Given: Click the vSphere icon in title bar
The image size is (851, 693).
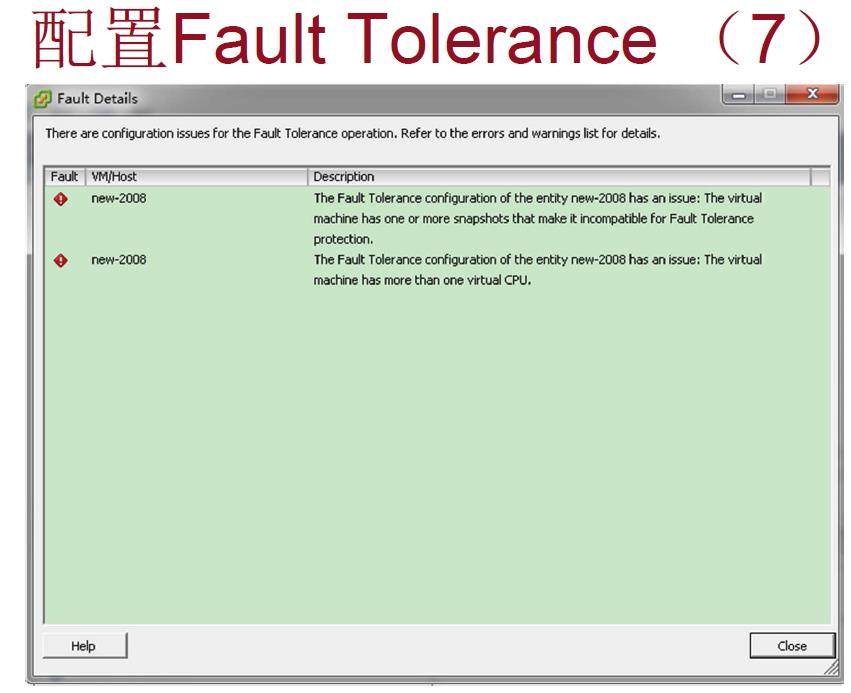Looking at the screenshot, I should (x=42, y=99).
